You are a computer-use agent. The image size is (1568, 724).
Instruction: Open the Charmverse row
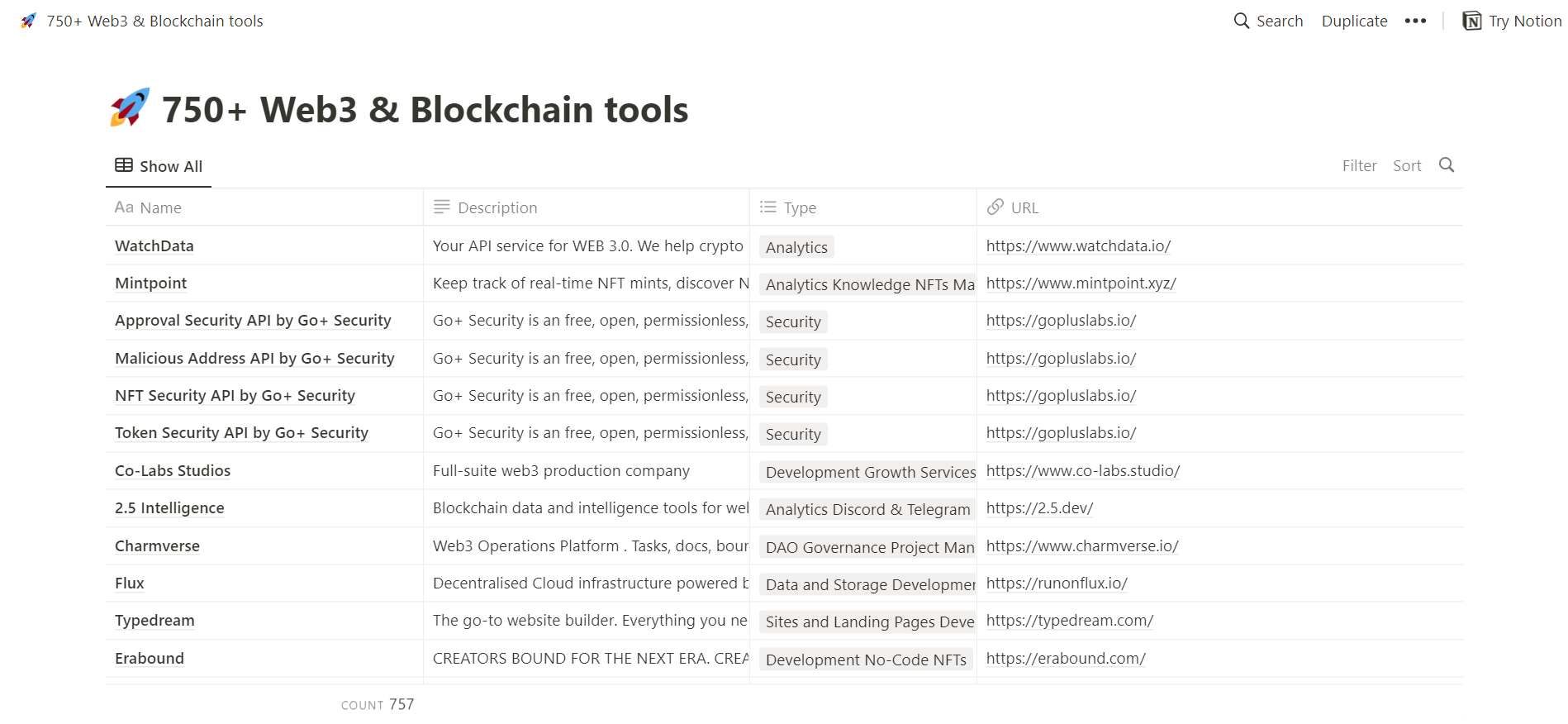pyautogui.click(x=157, y=546)
